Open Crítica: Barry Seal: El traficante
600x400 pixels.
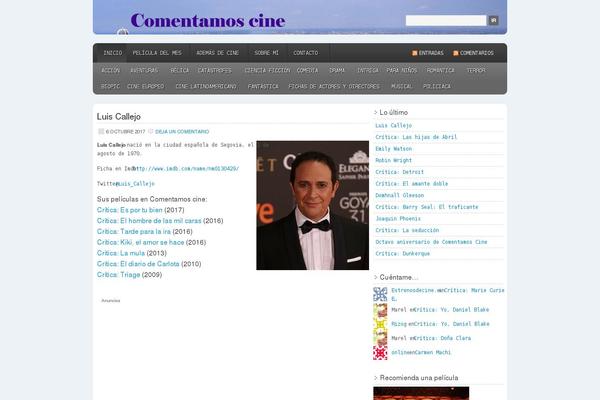point(427,207)
